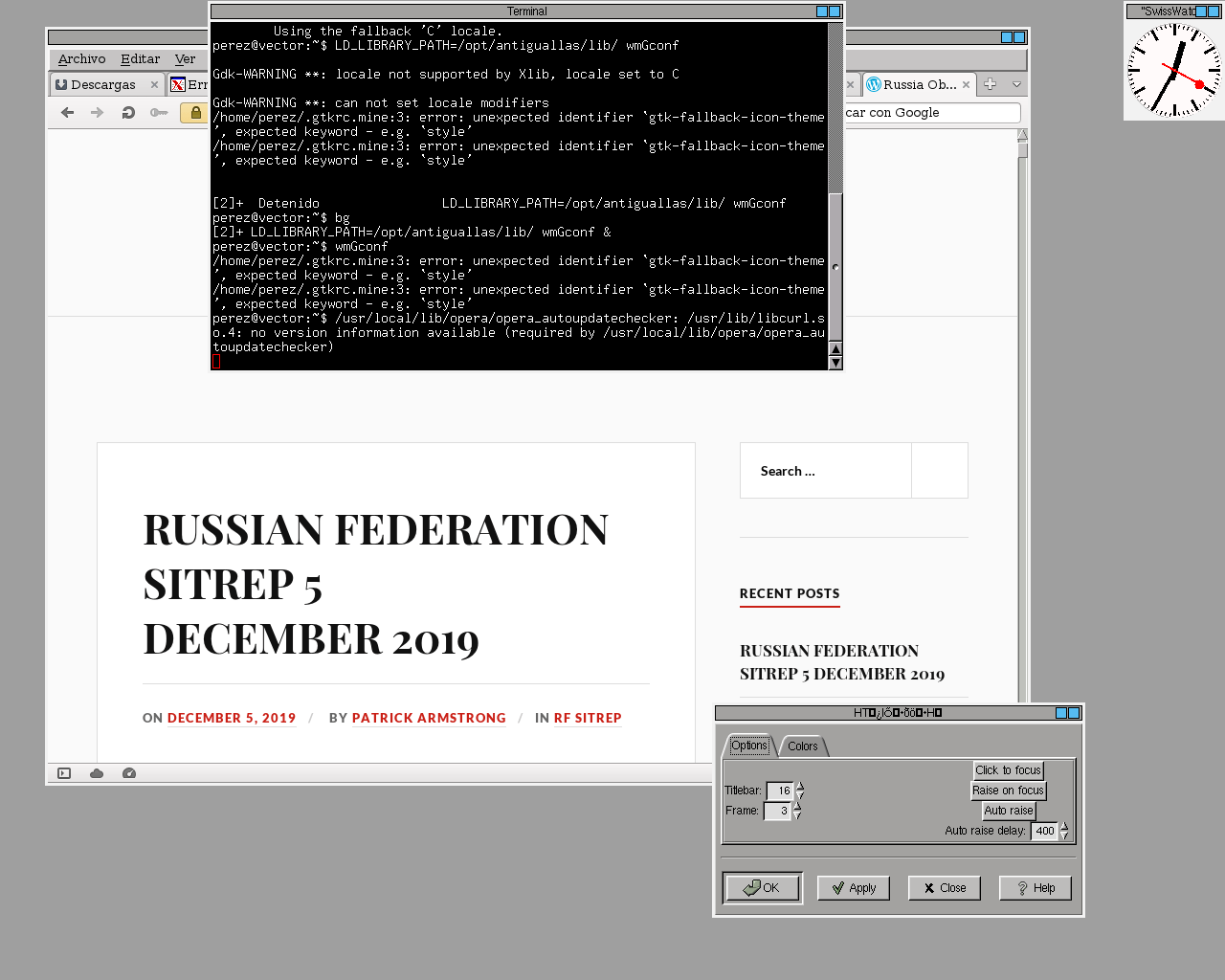Screen dimensions: 1225x980
Task: Click the padlock security badge
Action: [195, 113]
